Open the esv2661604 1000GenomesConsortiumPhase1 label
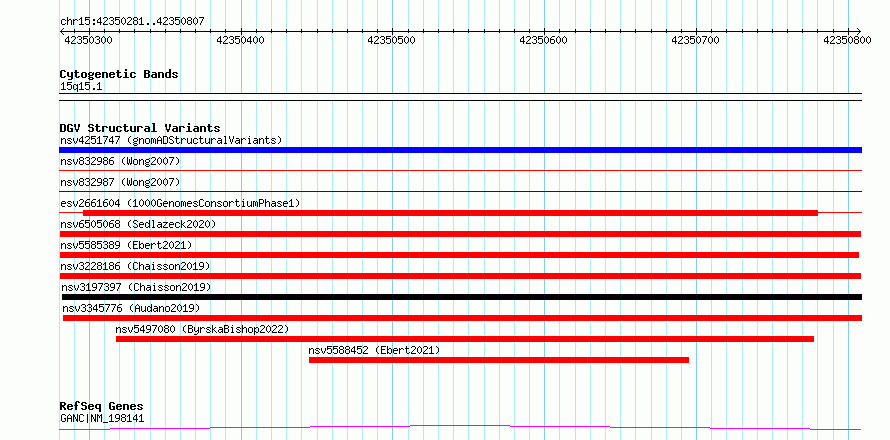This screenshot has height=440, width=890. click(x=180, y=203)
